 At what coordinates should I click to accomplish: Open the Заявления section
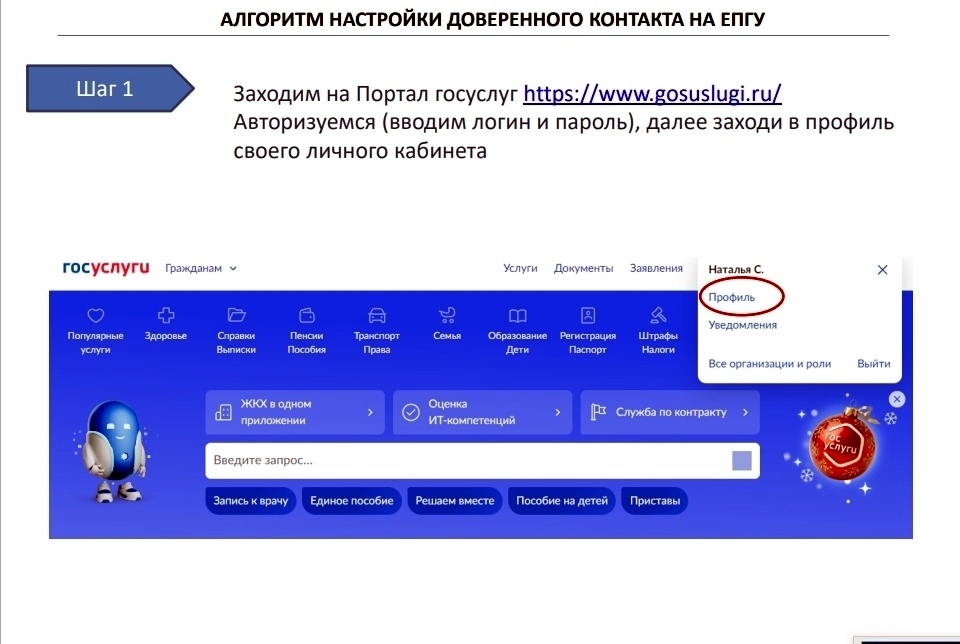coord(656,268)
